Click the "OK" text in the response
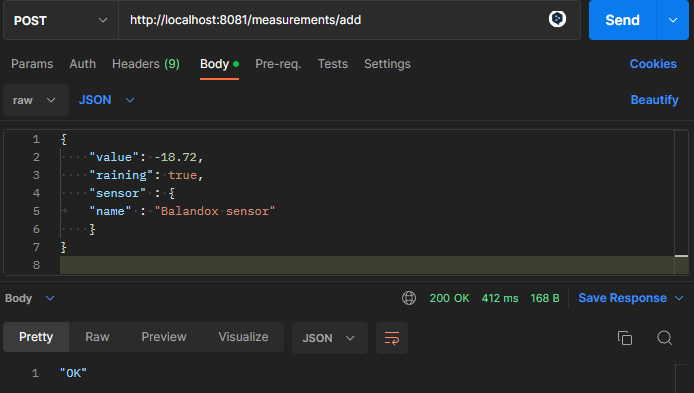Viewport: 694px width, 393px height. pyautogui.click(x=73, y=373)
